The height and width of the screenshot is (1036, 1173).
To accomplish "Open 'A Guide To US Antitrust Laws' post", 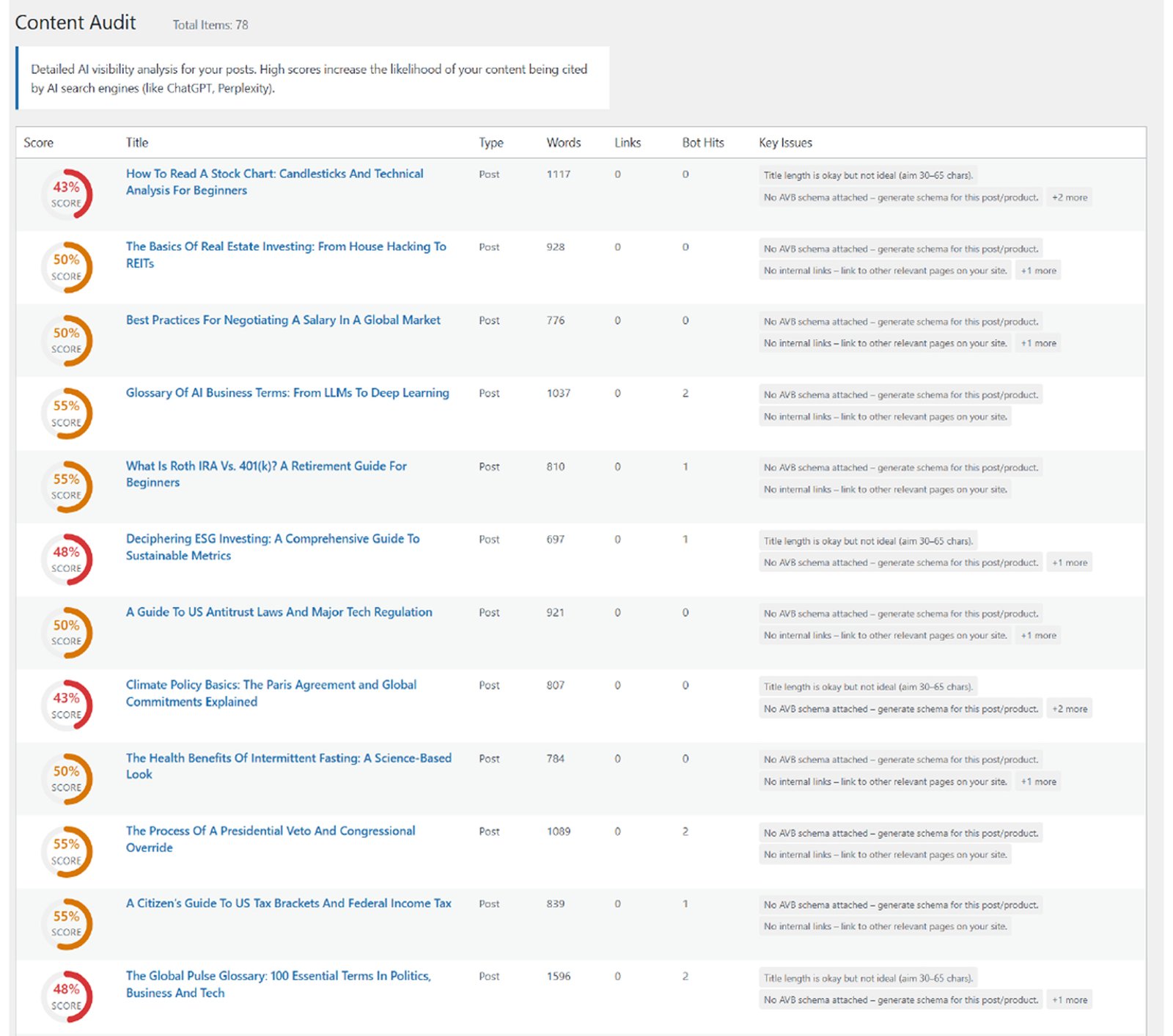I will [x=279, y=612].
